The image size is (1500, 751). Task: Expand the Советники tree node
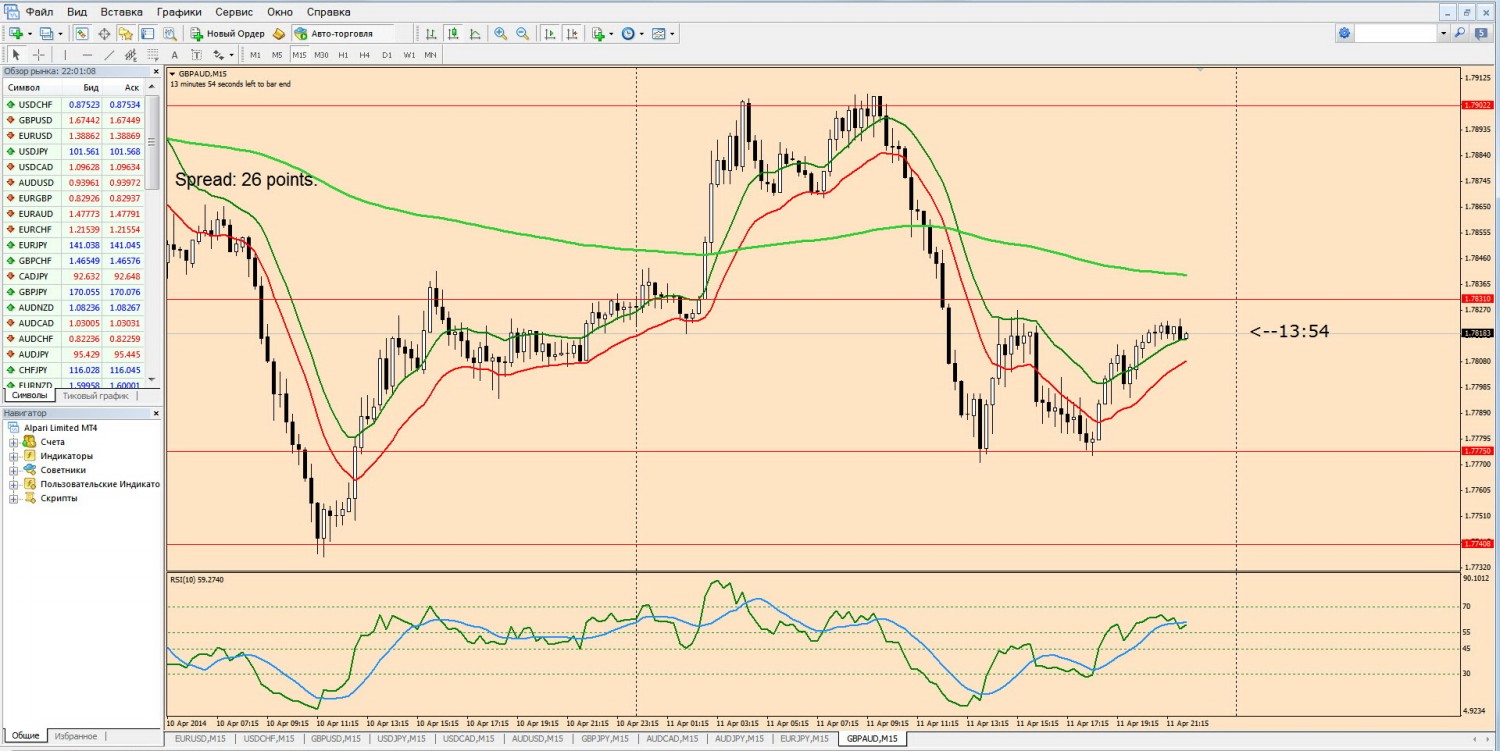point(14,470)
